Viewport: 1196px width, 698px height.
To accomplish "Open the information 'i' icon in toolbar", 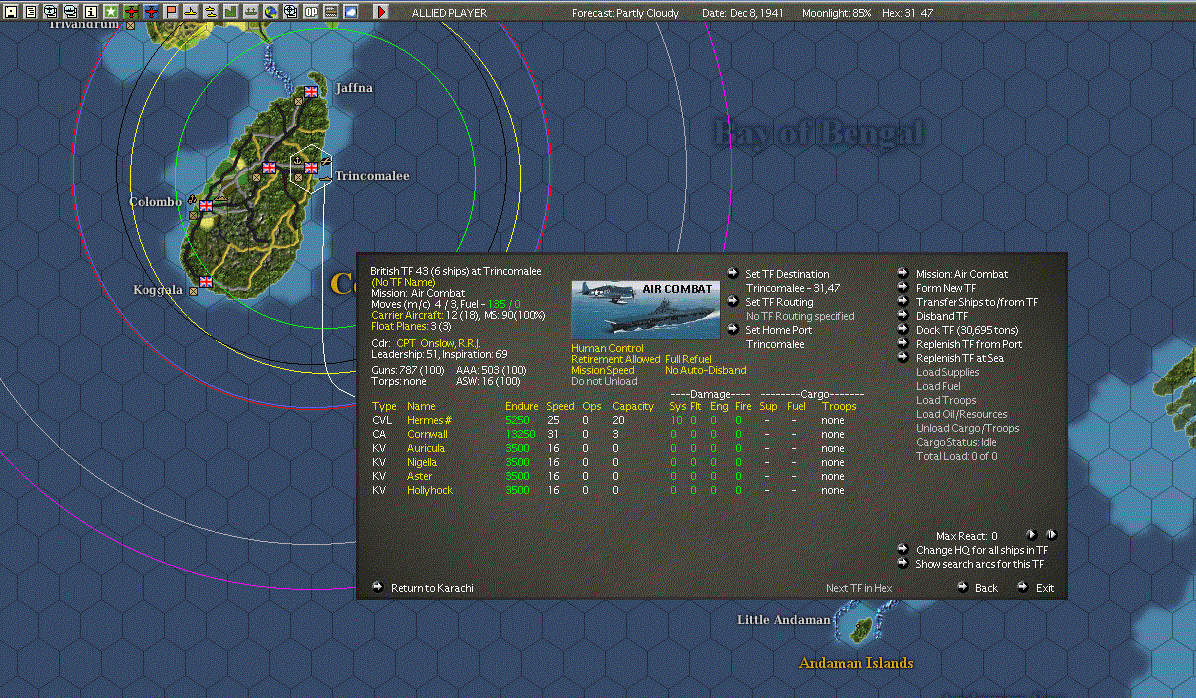I will 91,11.
